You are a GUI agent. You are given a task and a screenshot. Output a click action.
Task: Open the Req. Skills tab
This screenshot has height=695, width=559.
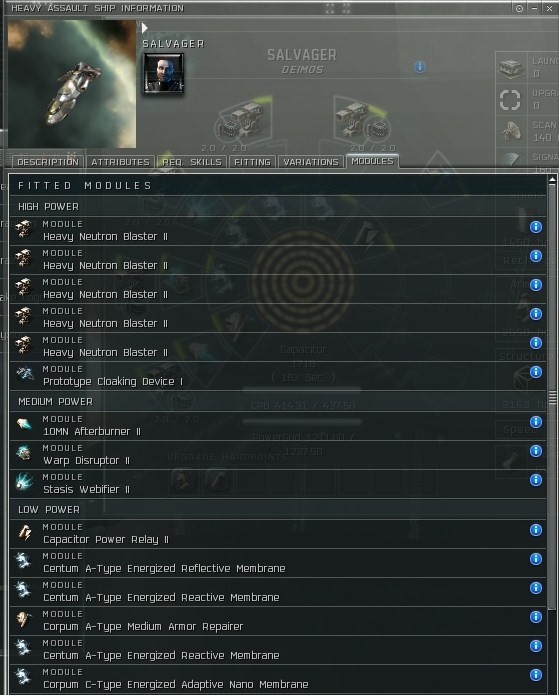click(x=192, y=162)
